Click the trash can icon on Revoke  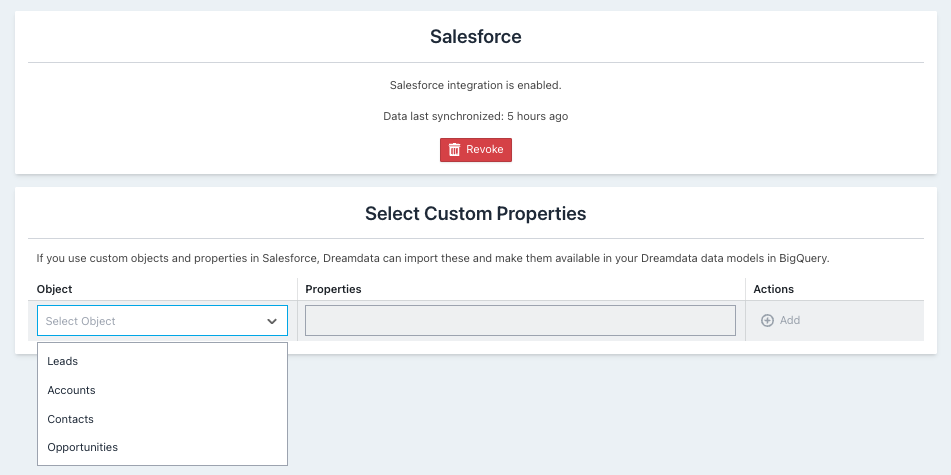coord(454,150)
